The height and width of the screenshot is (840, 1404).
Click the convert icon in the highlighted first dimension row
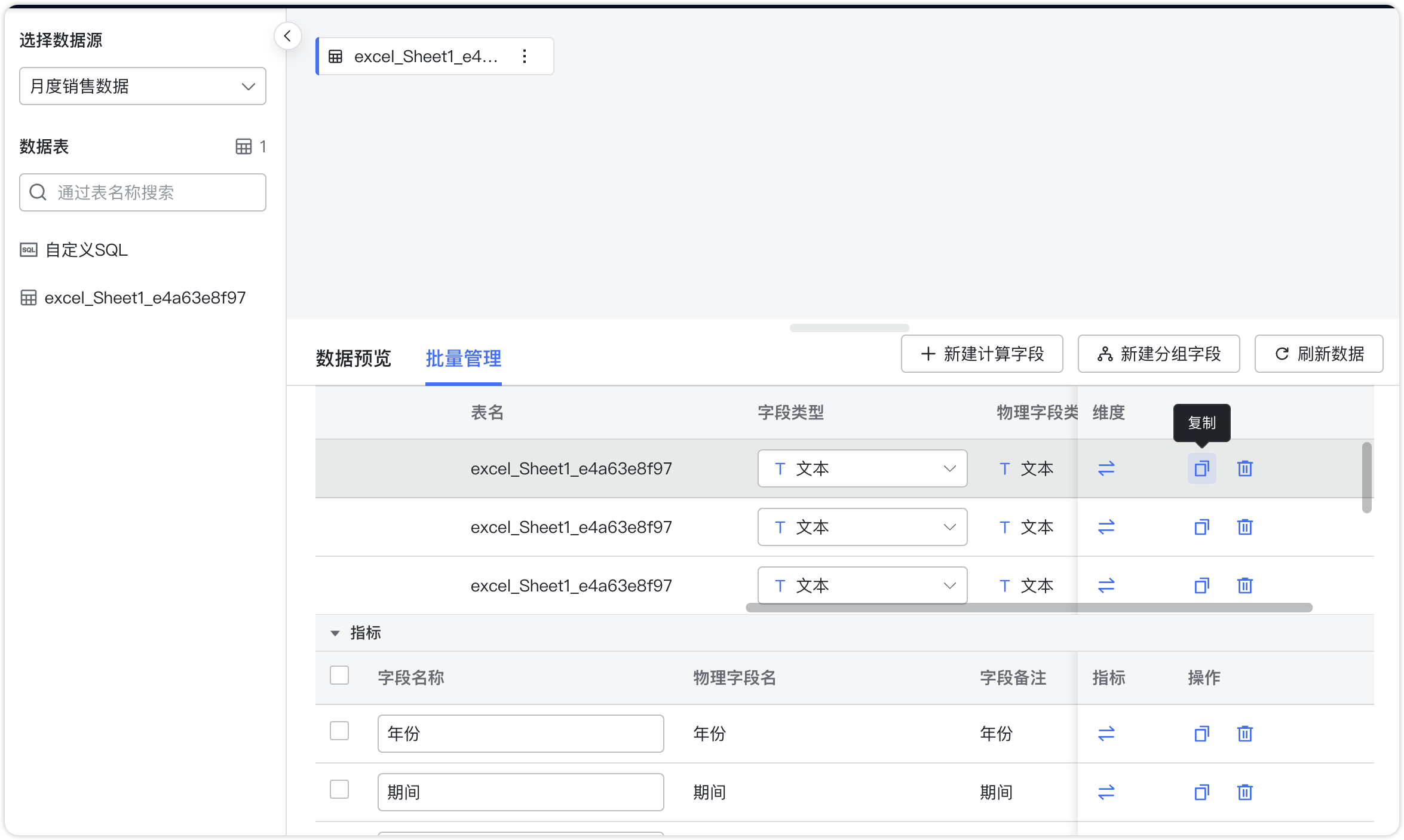coord(1106,468)
